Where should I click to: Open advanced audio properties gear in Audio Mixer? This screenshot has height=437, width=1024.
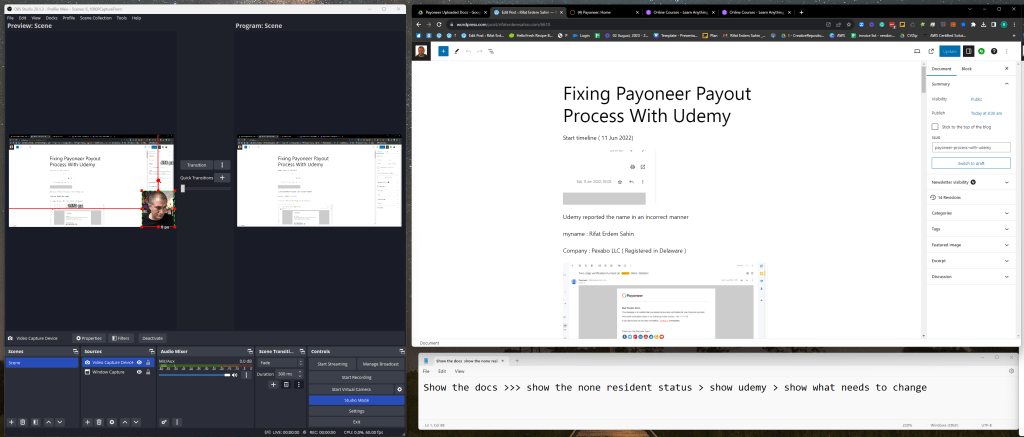pos(164,422)
